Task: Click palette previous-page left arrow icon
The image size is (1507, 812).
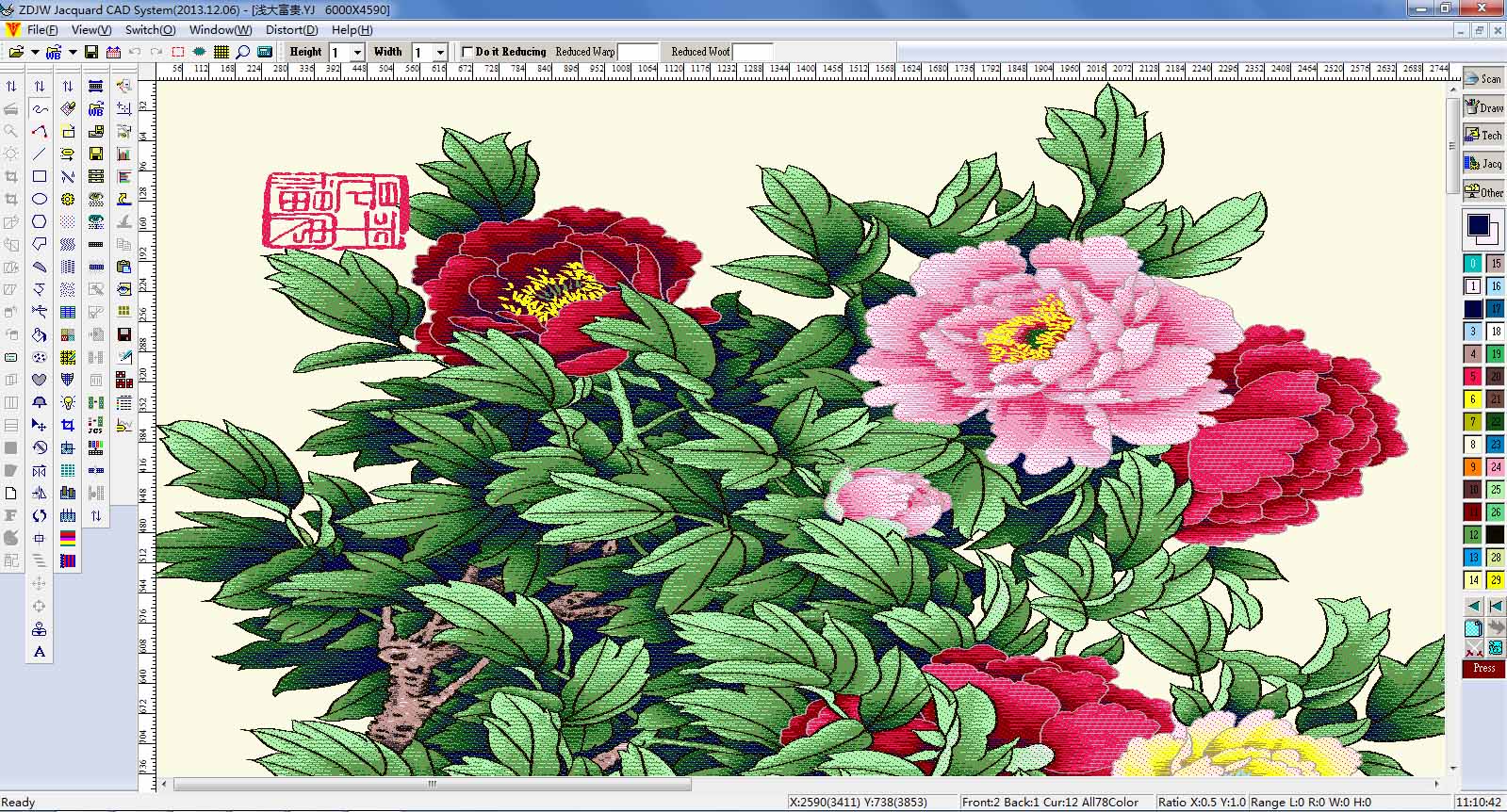Action: click(x=1473, y=606)
